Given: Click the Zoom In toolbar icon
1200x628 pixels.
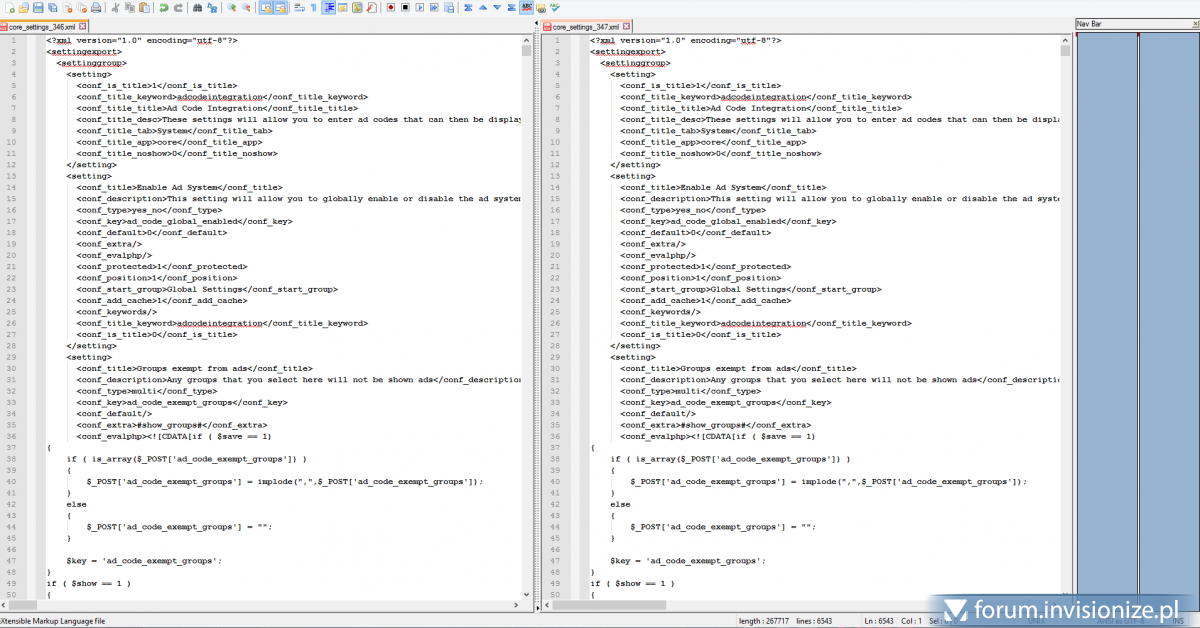Looking at the screenshot, I should click(231, 8).
